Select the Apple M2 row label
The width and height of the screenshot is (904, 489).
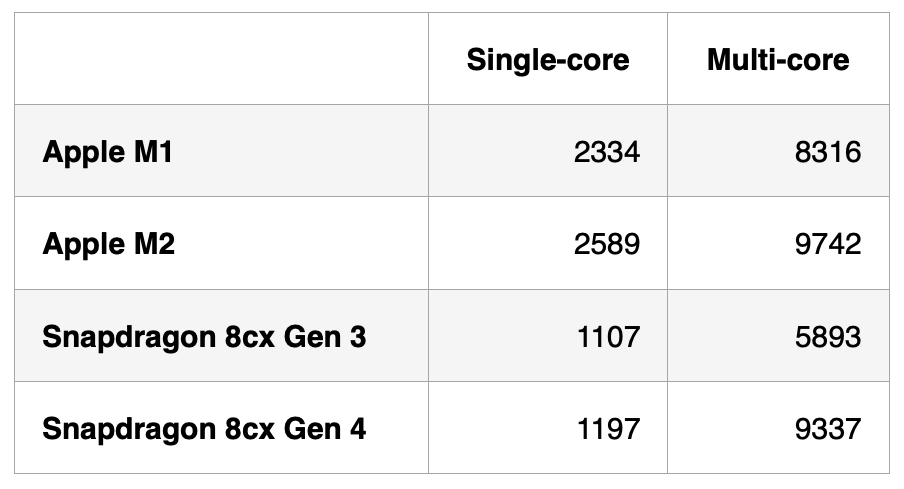109,244
